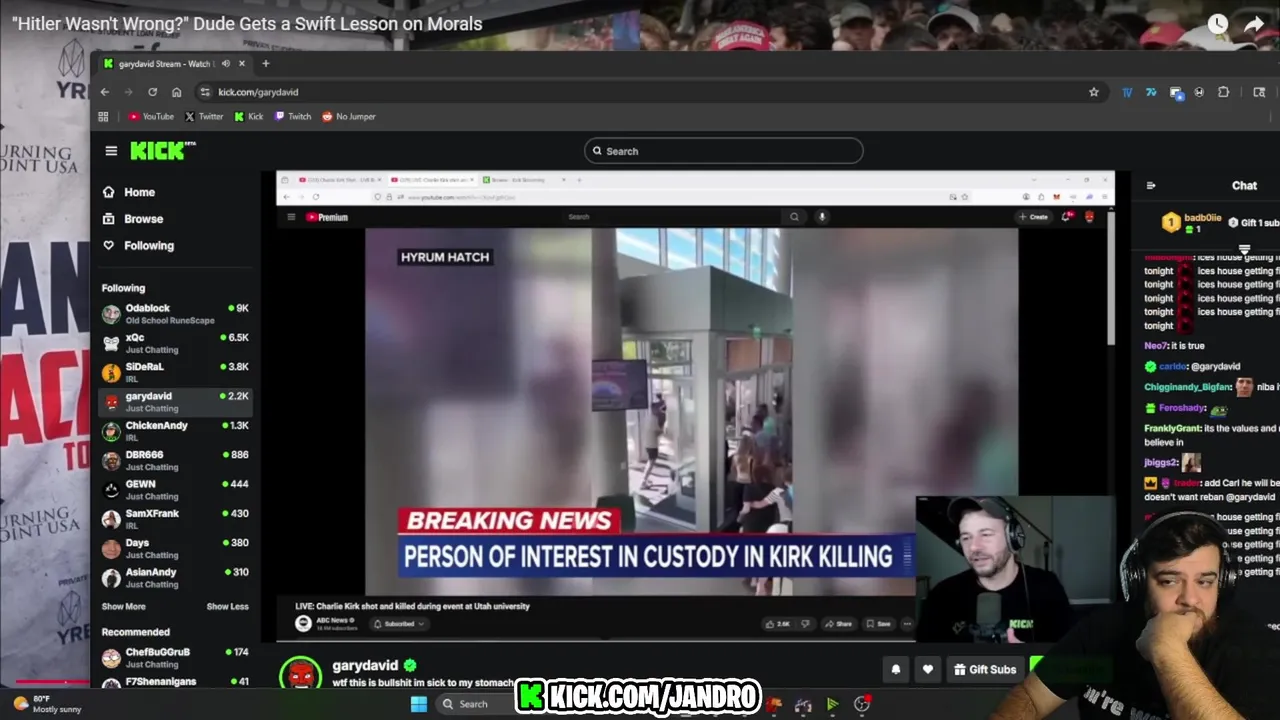This screenshot has height=720, width=1280.
Task: Dislike the embedded ABC News video
Action: (805, 624)
